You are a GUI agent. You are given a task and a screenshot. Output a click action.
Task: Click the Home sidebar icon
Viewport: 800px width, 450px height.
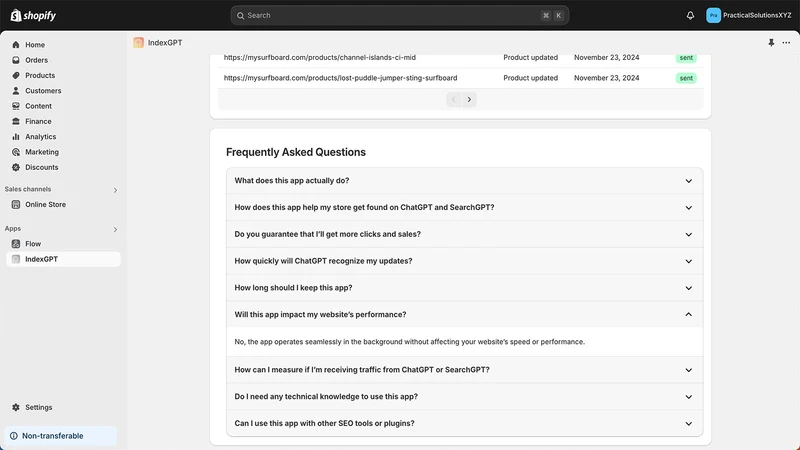click(16, 45)
